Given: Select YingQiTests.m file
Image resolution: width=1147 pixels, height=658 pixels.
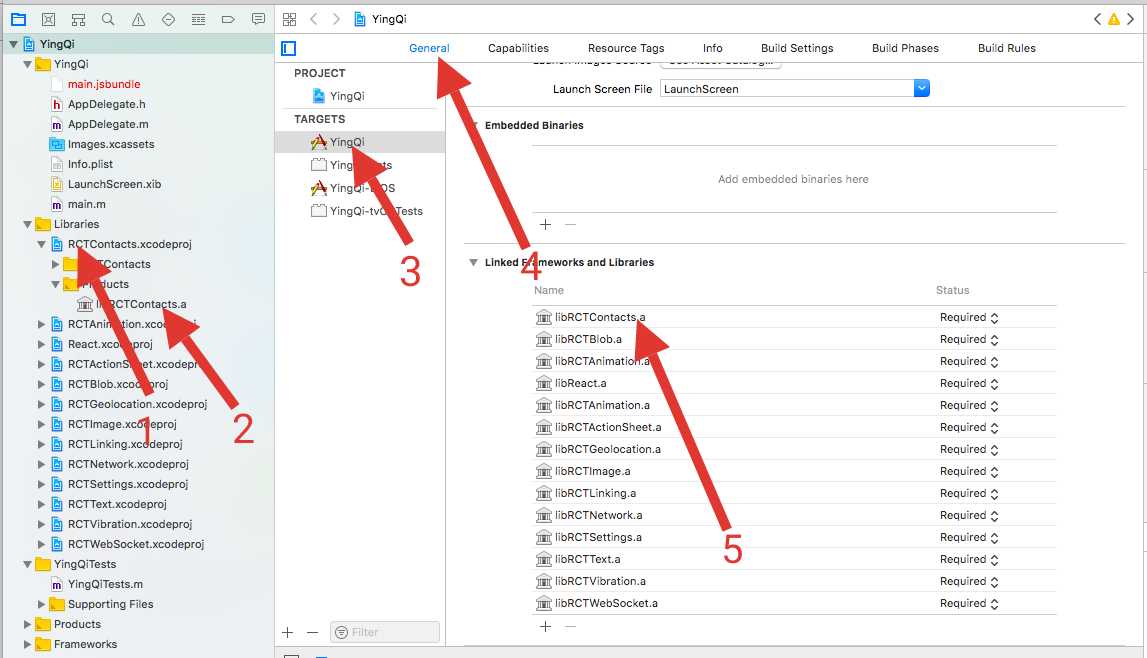Looking at the screenshot, I should click(x=105, y=584).
